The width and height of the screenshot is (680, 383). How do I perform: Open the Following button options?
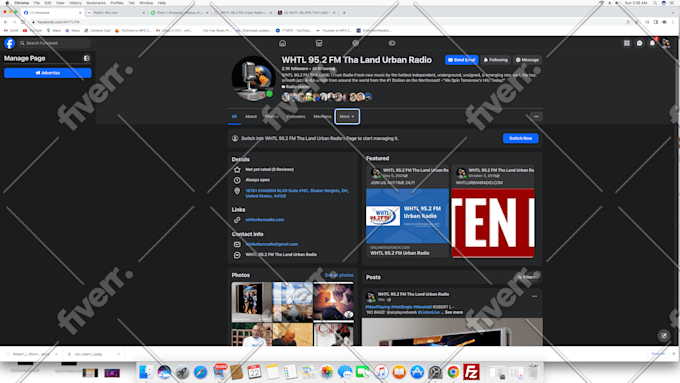(x=496, y=60)
